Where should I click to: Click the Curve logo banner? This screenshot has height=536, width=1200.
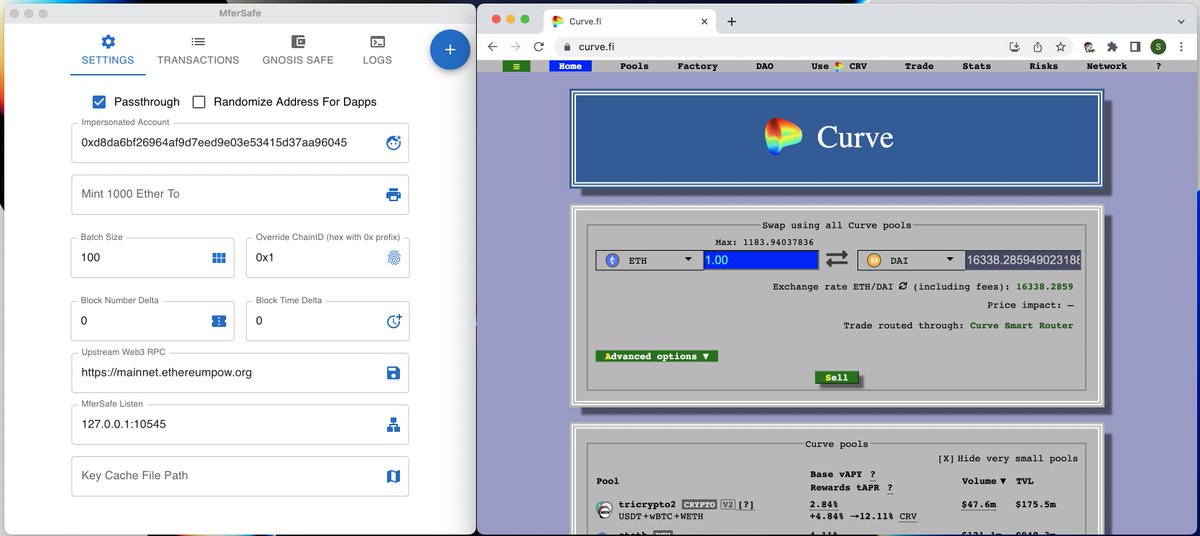[837, 137]
